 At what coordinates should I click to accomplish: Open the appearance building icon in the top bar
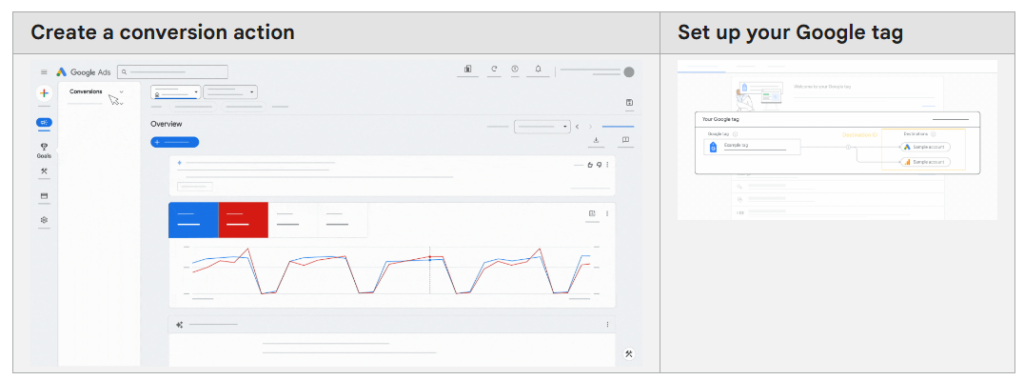(468, 69)
